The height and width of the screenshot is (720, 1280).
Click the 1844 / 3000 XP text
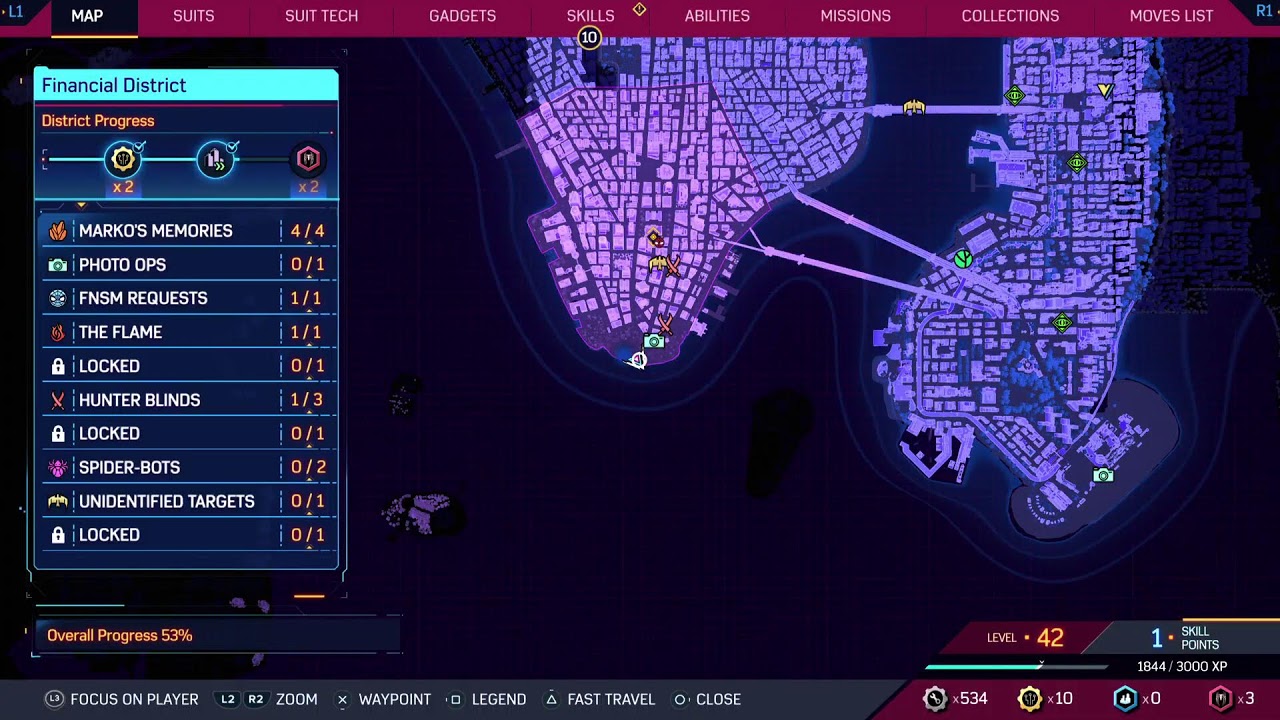1181,667
